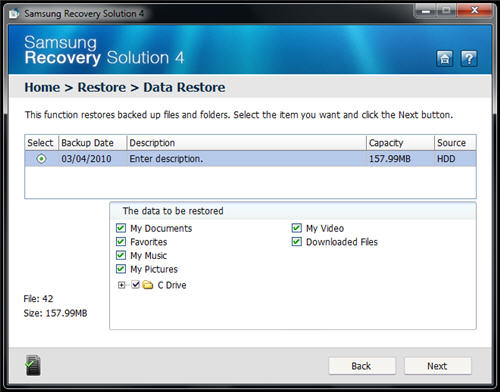The image size is (500, 392).
Task: Toggle the My Video checkbox
Action: coord(296,228)
